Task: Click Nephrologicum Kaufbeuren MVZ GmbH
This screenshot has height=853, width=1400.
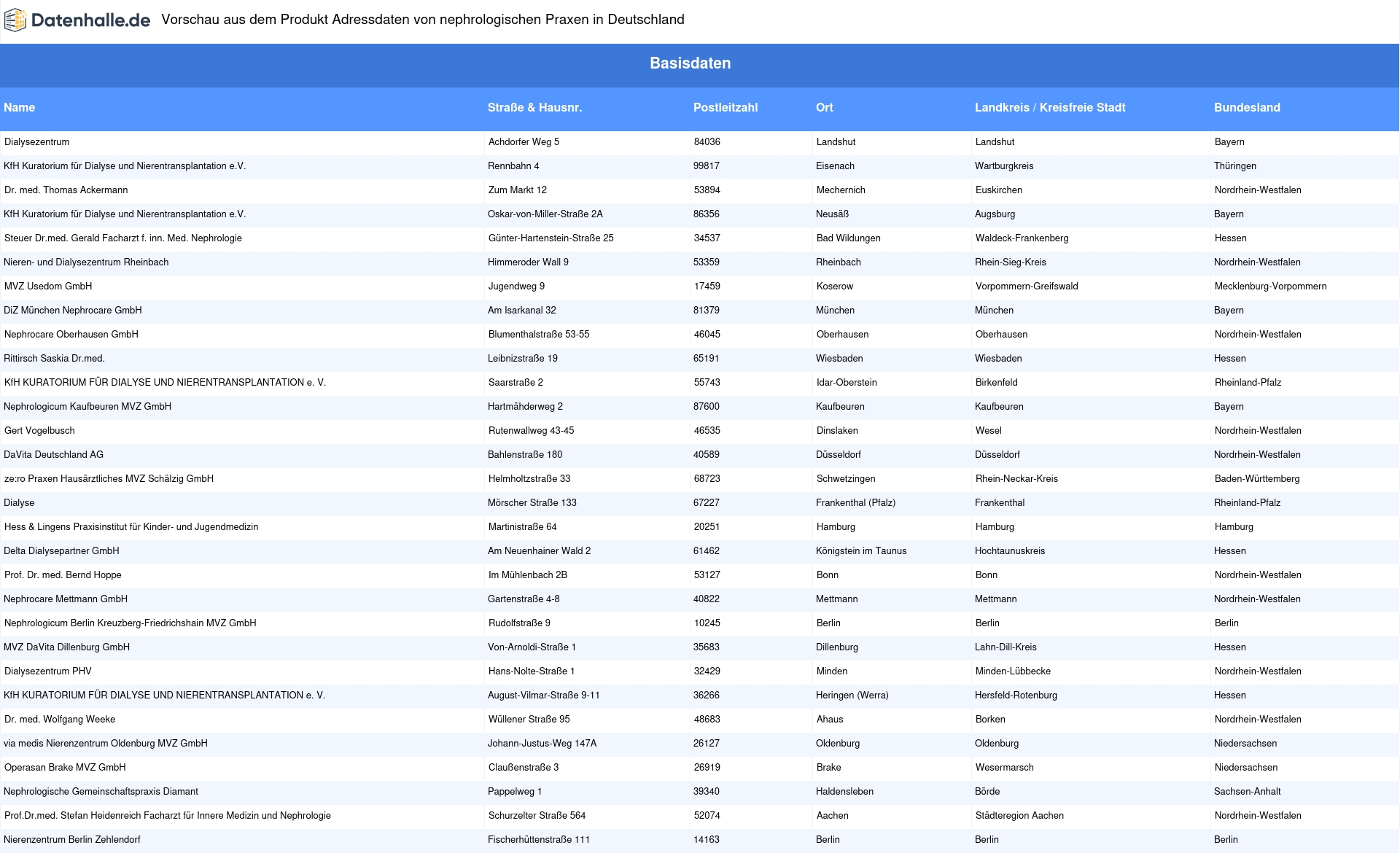Action: pyautogui.click(x=87, y=407)
